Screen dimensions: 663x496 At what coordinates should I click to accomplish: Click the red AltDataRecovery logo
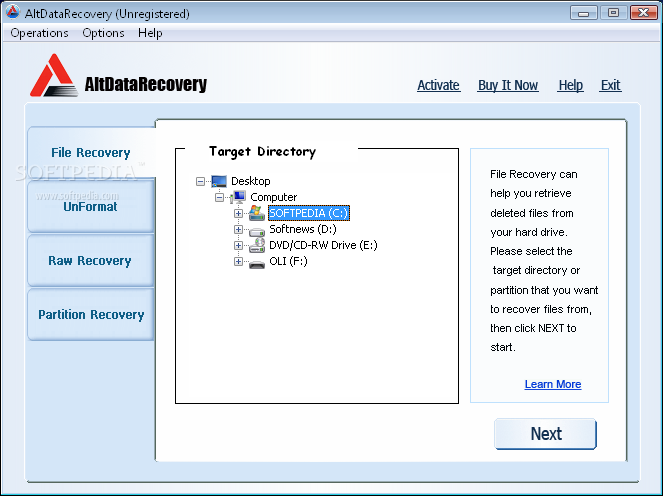click(54, 76)
